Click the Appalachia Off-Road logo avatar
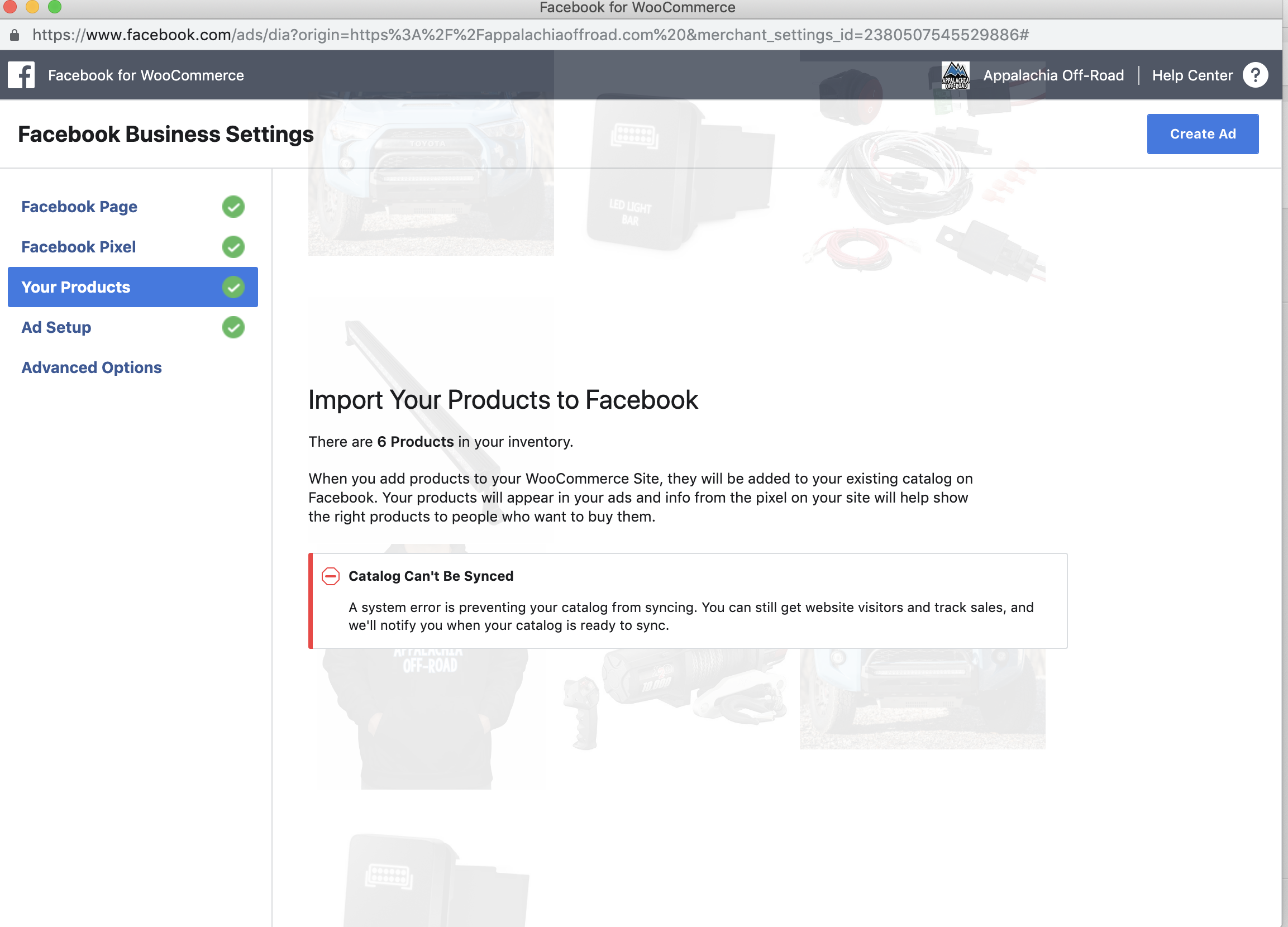 955,75
